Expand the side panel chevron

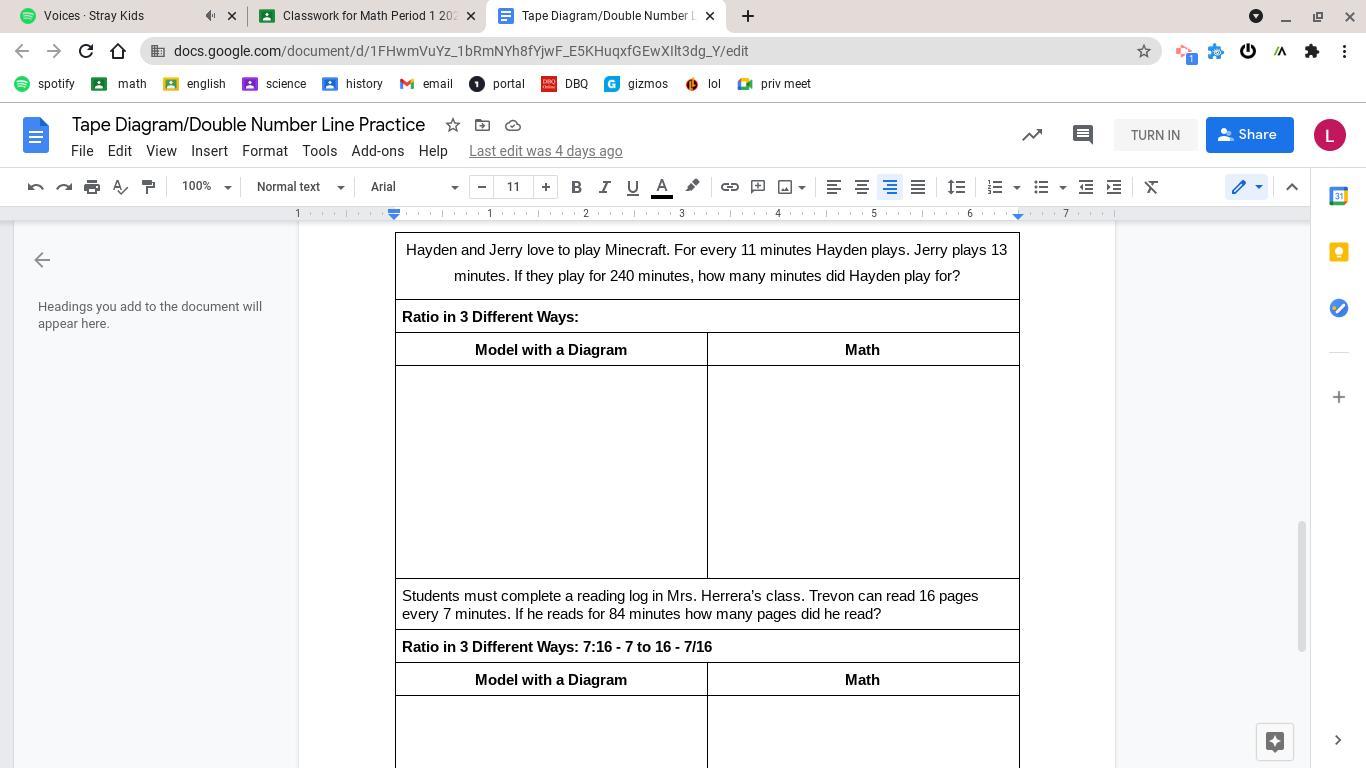tap(1338, 740)
